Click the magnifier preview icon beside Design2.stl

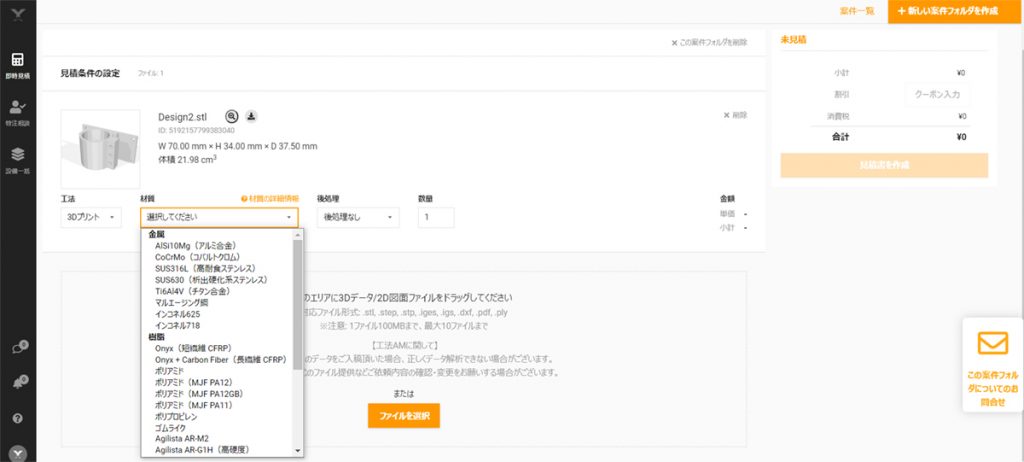(x=232, y=116)
